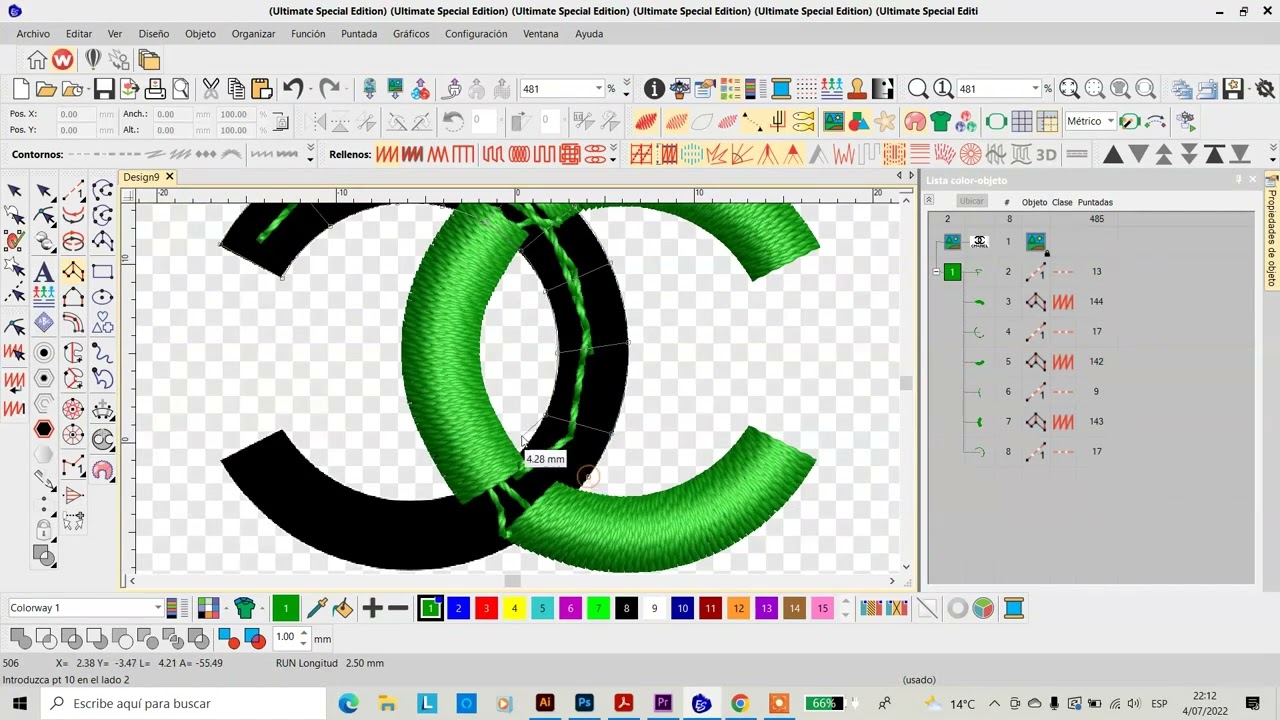Click the Remove color minus icon
Image resolution: width=1280 pixels, height=720 pixels.
click(398, 608)
